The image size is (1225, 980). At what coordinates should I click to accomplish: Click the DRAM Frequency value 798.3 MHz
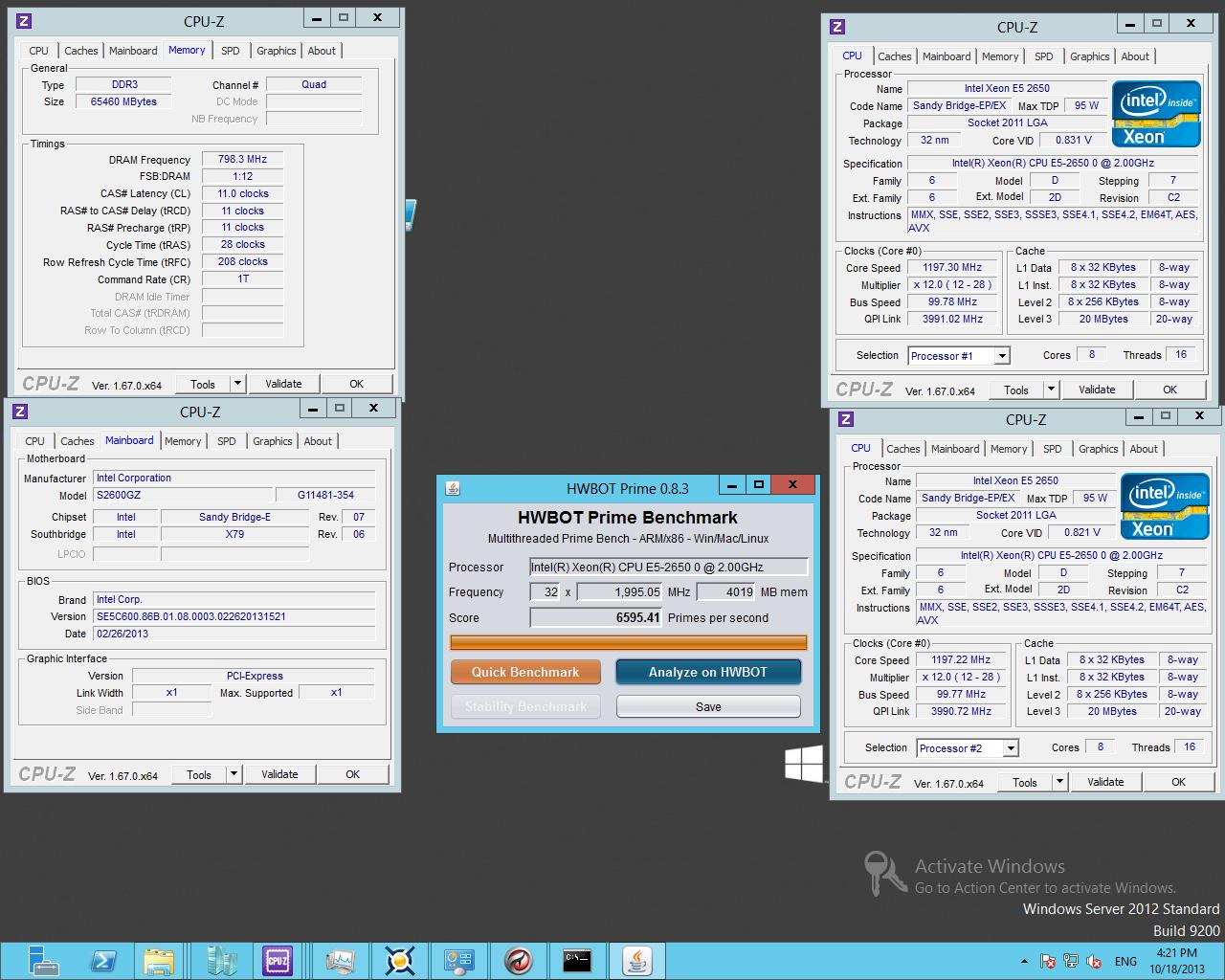click(x=242, y=160)
